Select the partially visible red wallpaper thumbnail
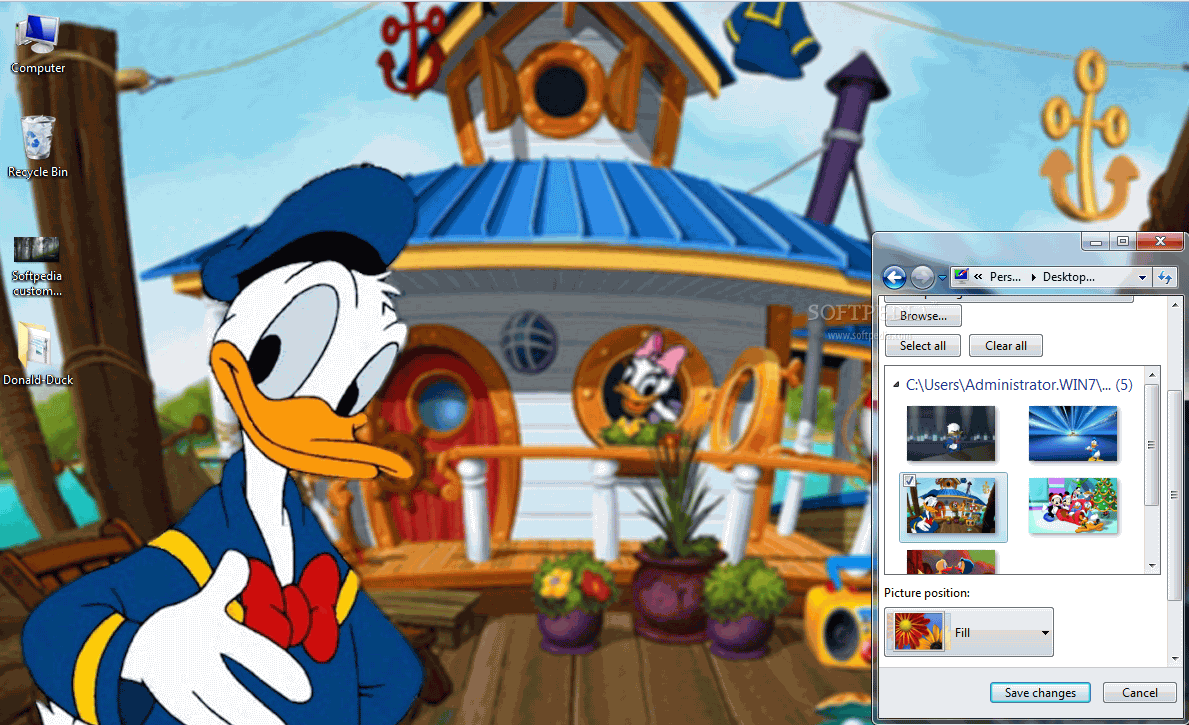The height and width of the screenshot is (725, 1189). pyautogui.click(x=951, y=561)
